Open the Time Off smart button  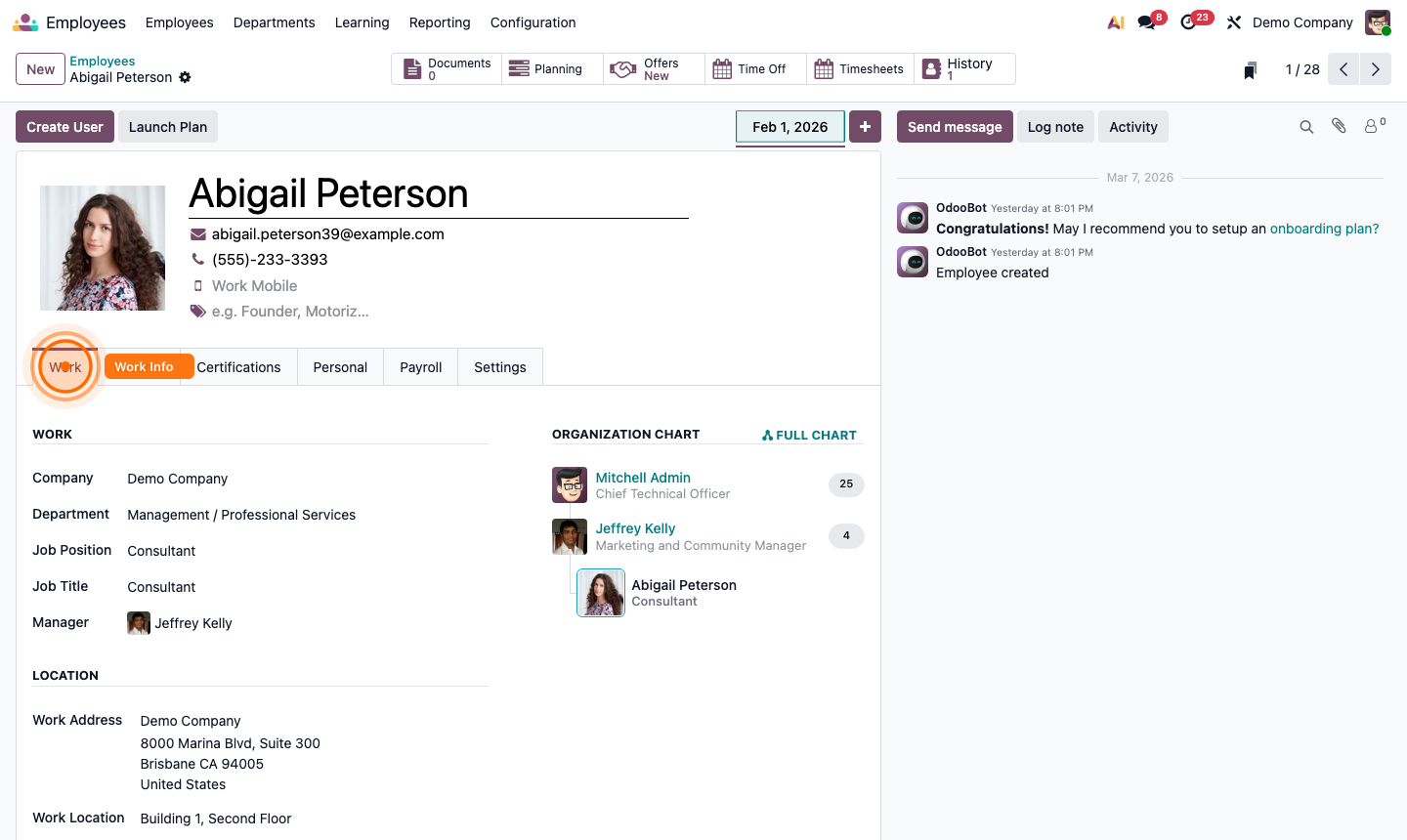(x=753, y=68)
